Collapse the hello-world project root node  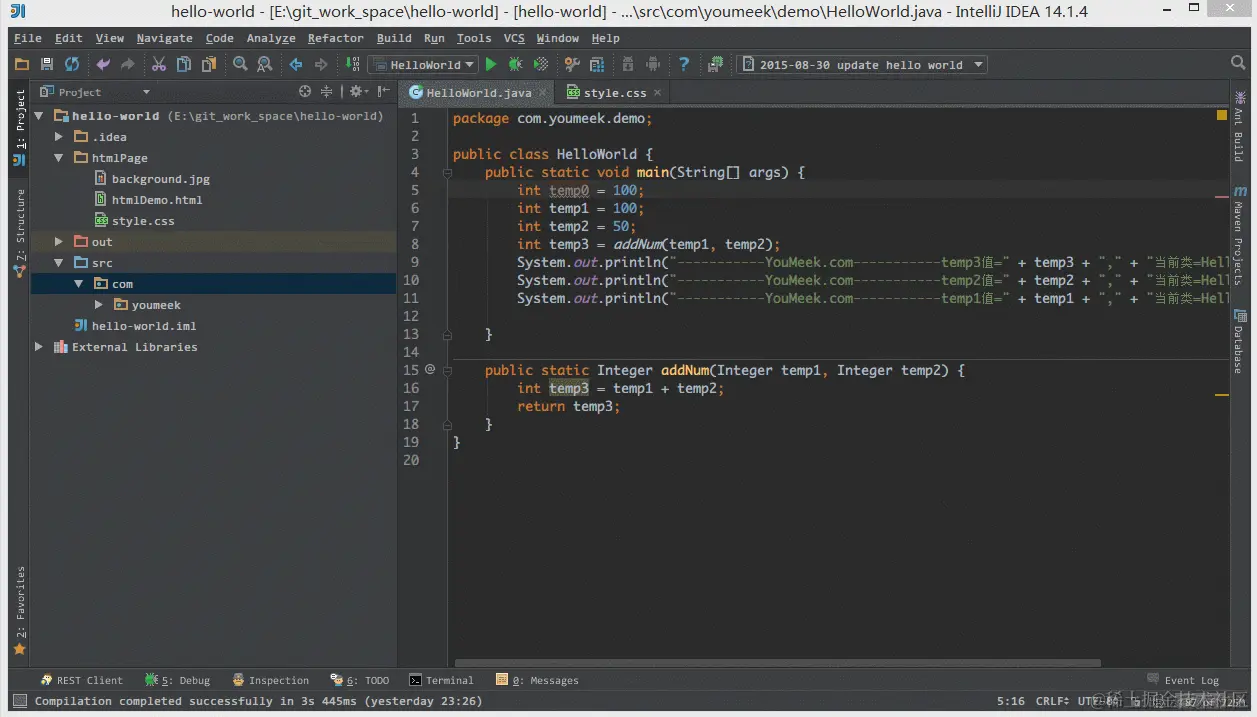click(x=40, y=115)
